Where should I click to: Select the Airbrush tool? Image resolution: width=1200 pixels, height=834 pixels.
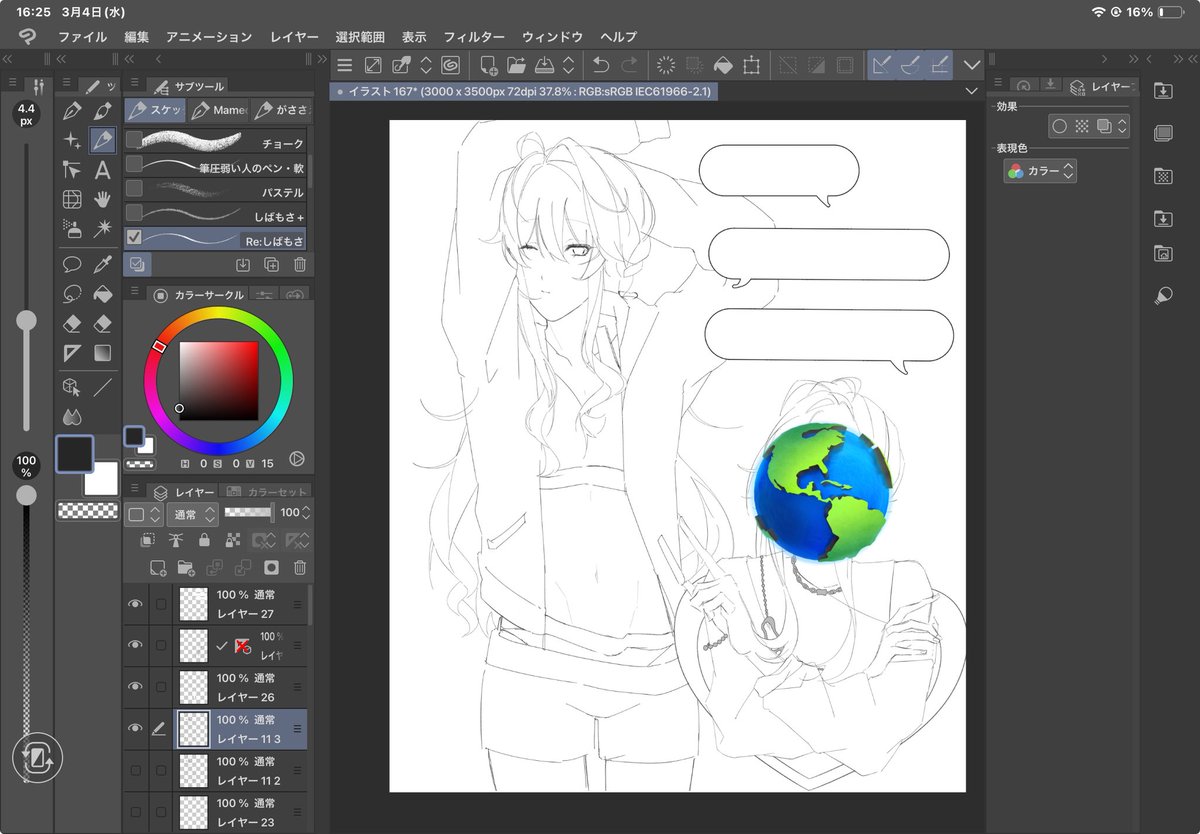(x=71, y=229)
